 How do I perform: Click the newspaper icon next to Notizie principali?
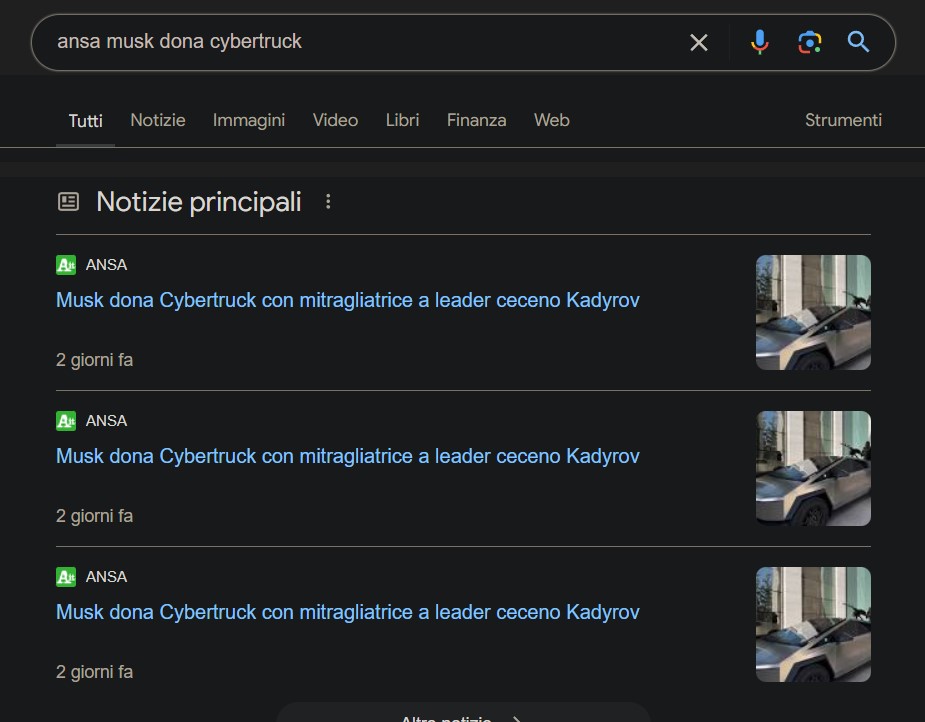pos(68,202)
